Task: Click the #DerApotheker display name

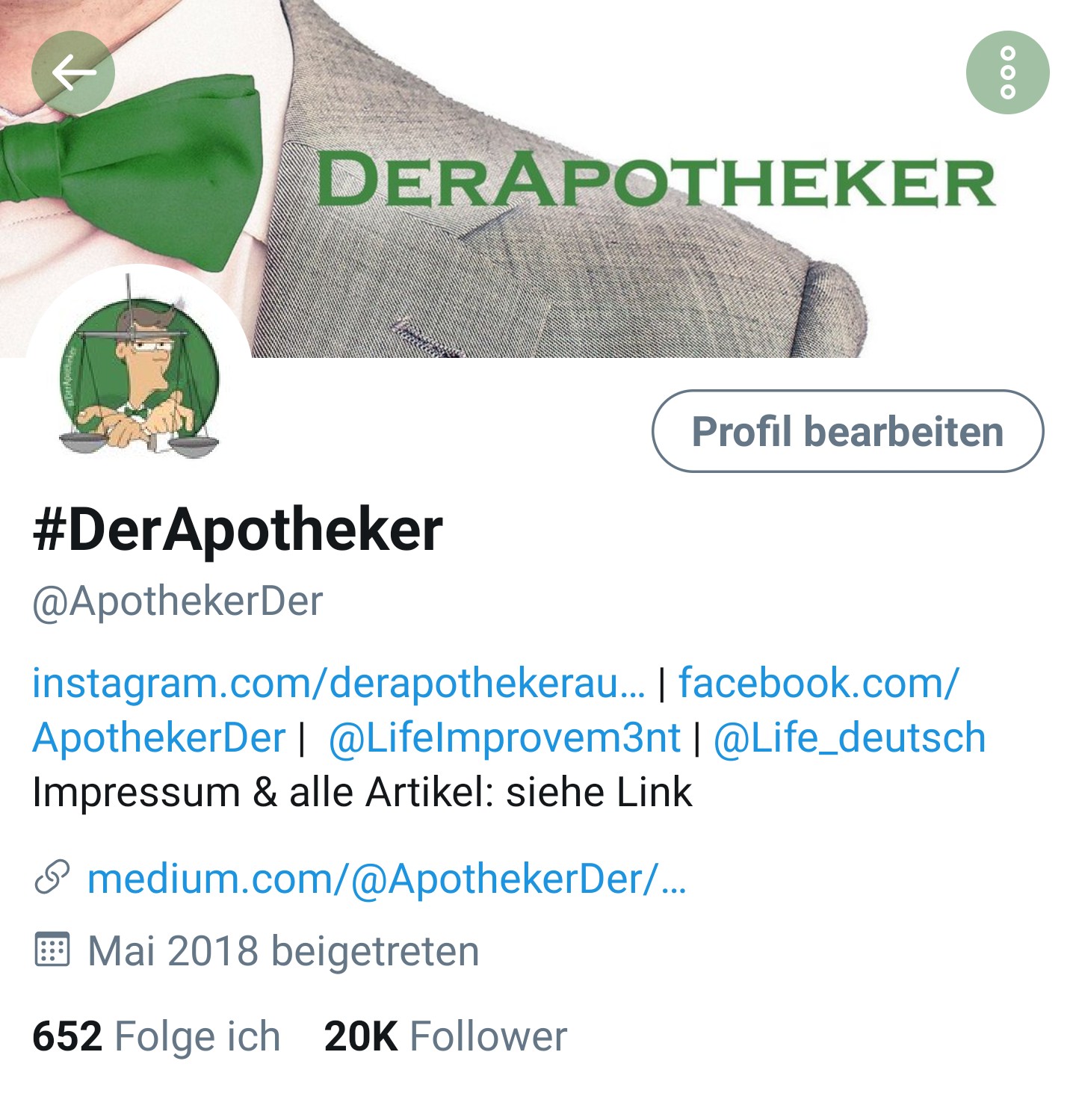Action: coord(238,529)
